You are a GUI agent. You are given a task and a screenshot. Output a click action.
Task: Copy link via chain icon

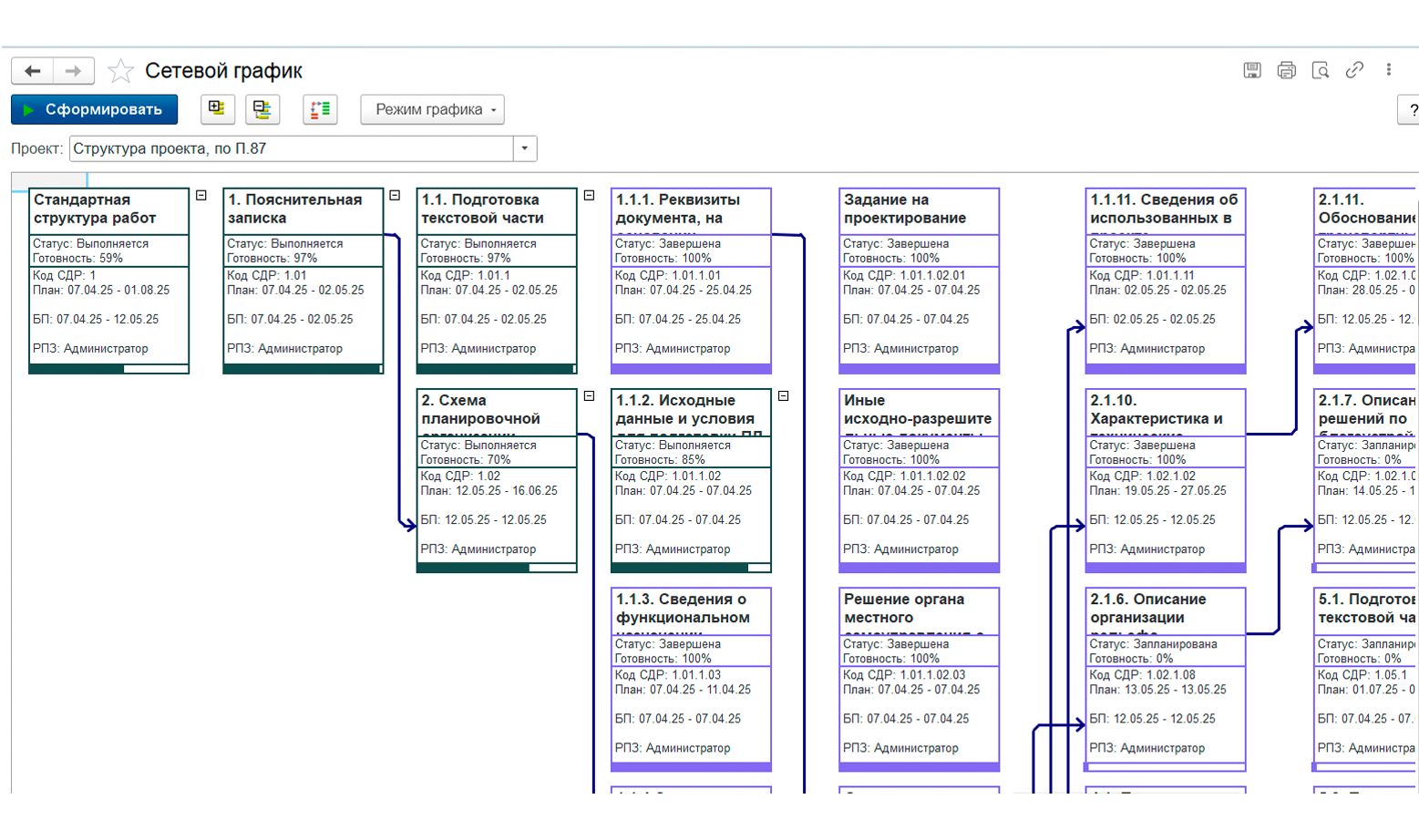pyautogui.click(x=1354, y=70)
